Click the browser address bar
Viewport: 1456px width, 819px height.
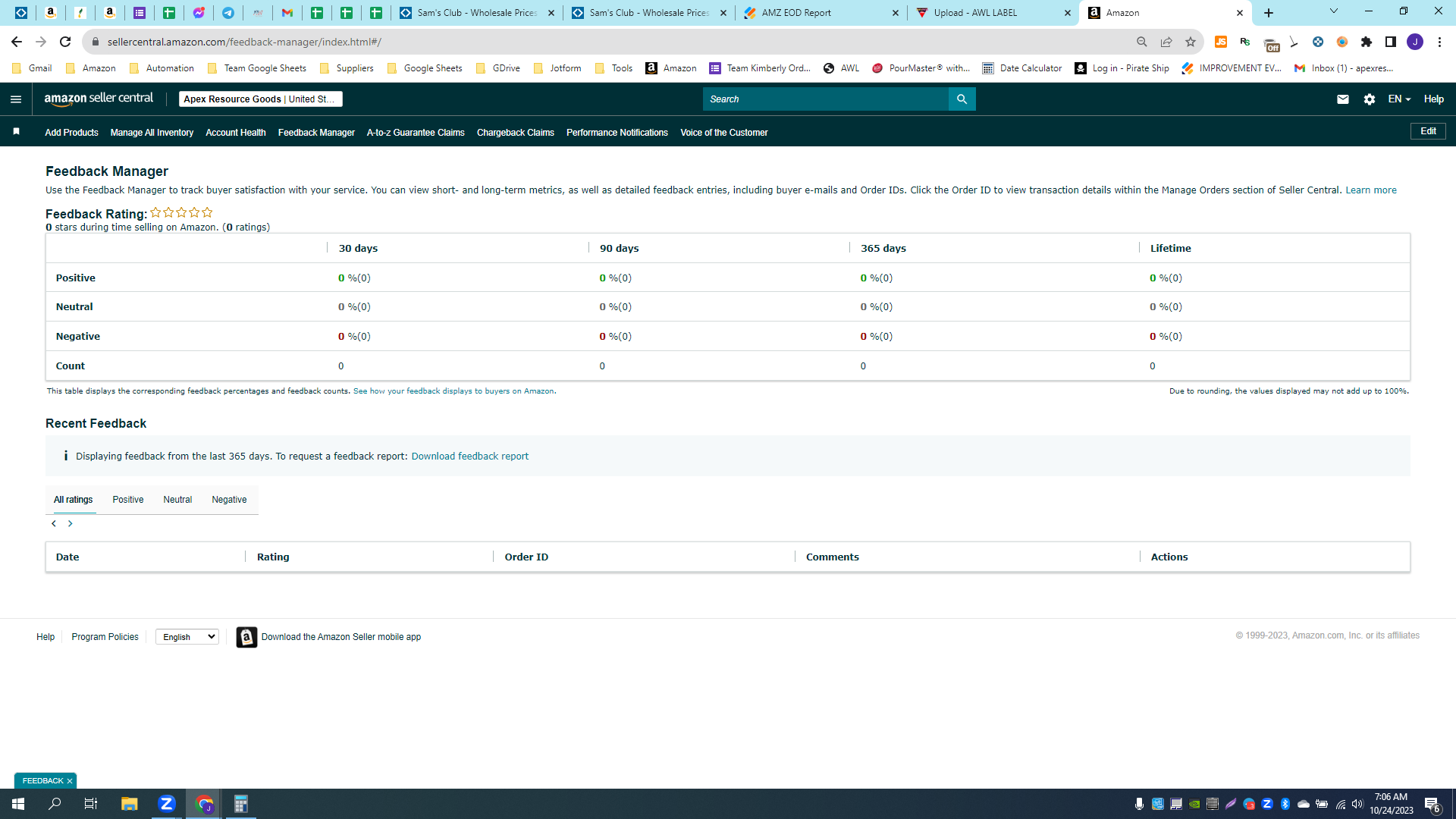click(607, 42)
